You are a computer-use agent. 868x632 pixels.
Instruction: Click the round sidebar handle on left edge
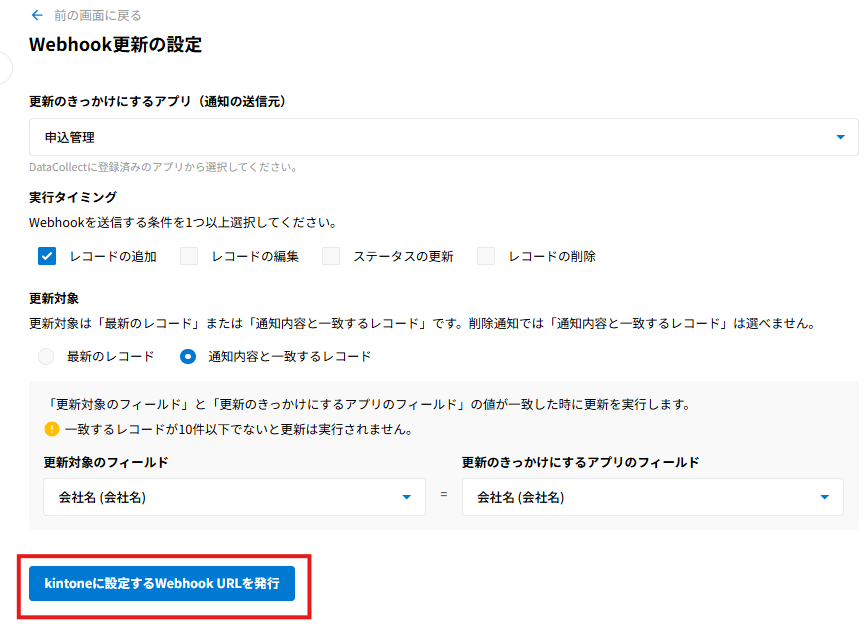4,67
